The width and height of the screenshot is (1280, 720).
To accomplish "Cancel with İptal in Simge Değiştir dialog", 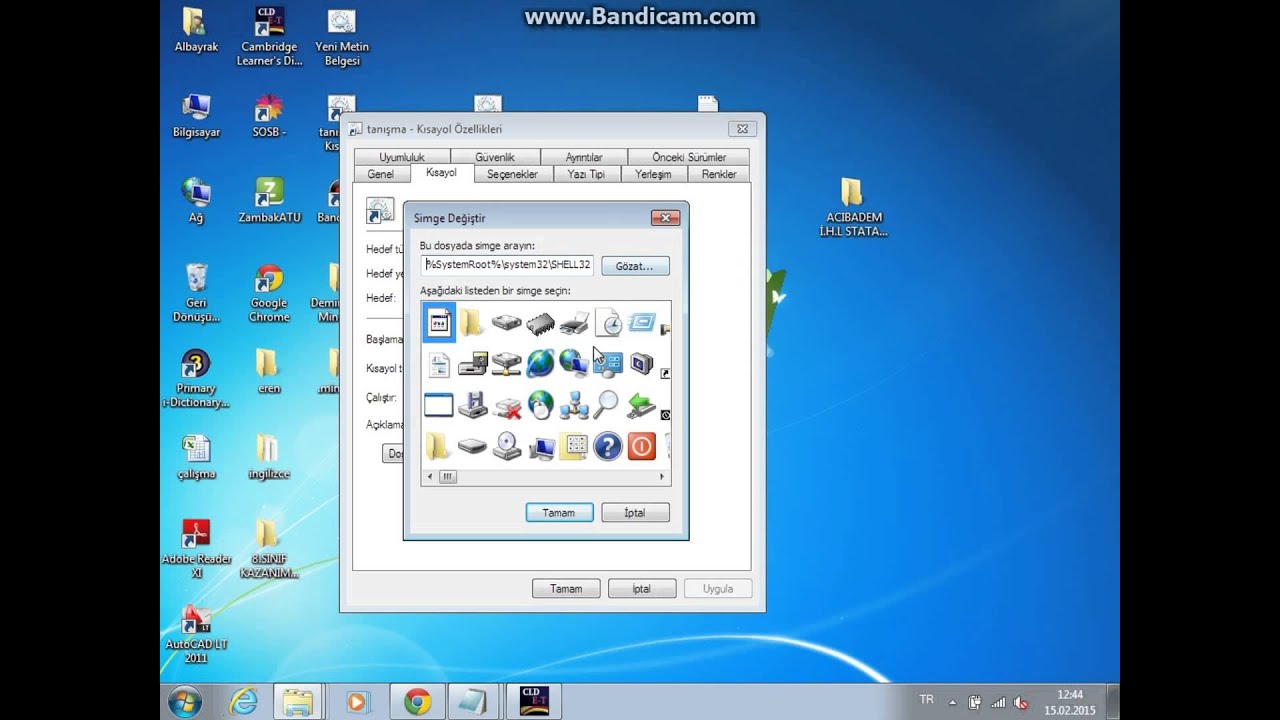I will tap(635, 513).
